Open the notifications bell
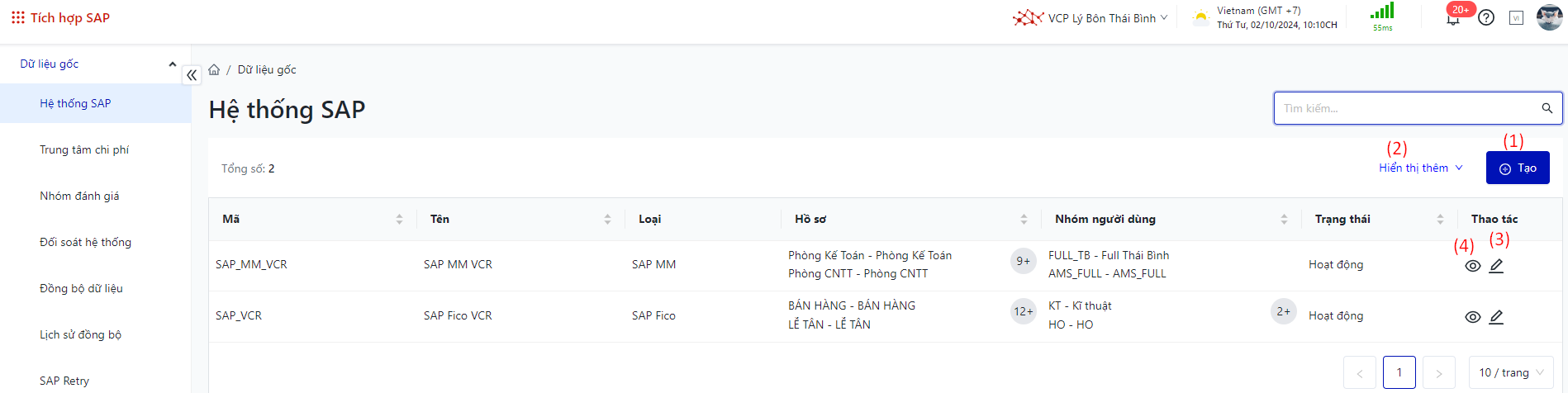 pyautogui.click(x=1452, y=17)
